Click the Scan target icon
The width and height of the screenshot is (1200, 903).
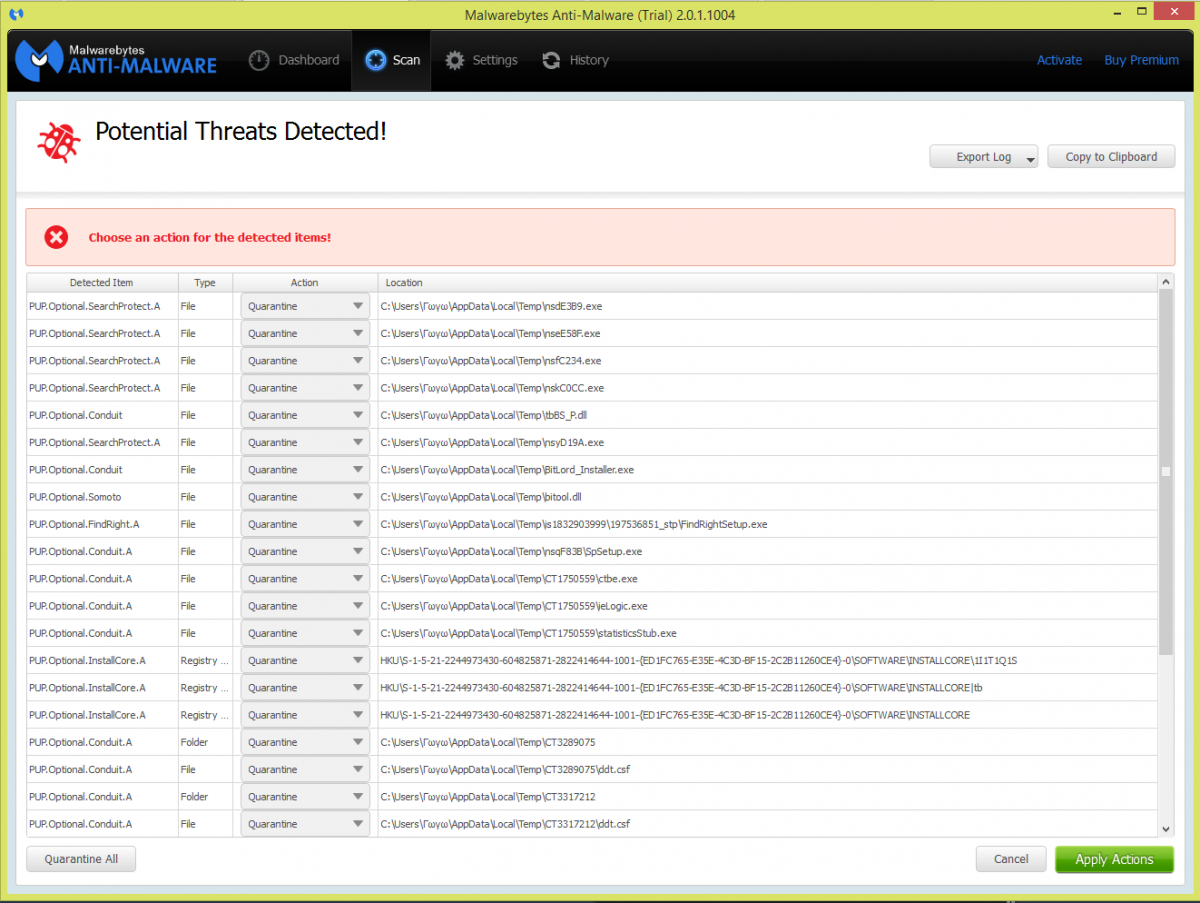coord(375,60)
